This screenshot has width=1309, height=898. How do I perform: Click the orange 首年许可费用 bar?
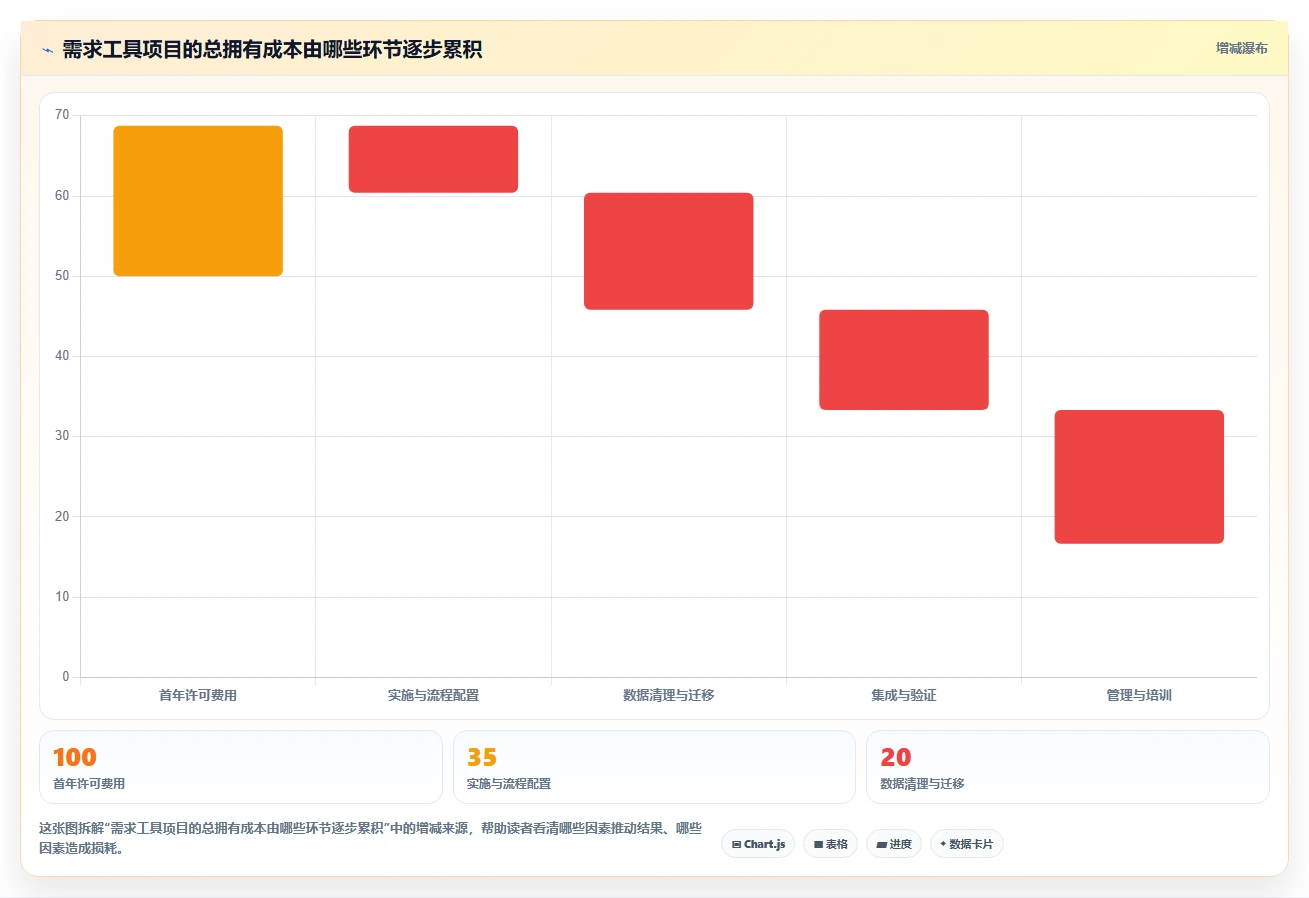(198, 201)
